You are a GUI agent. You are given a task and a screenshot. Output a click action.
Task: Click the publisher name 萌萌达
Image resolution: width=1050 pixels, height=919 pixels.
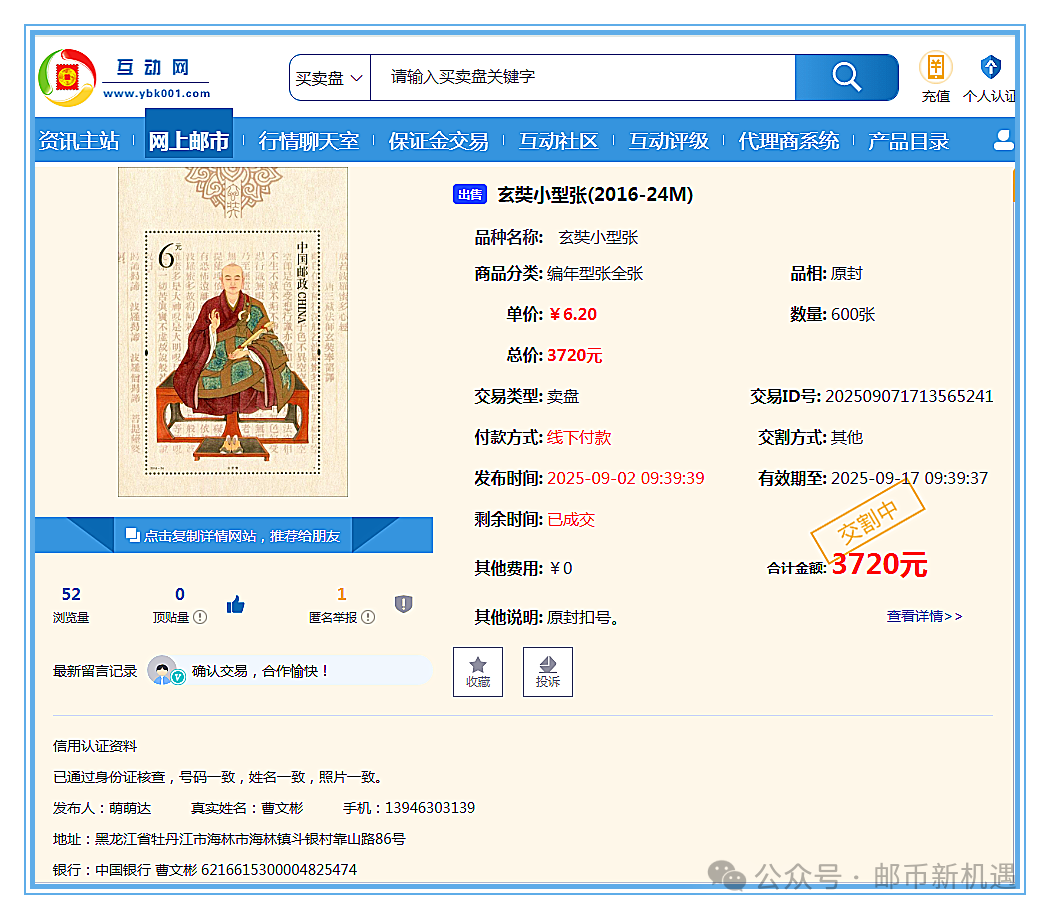pyautogui.click(x=130, y=808)
